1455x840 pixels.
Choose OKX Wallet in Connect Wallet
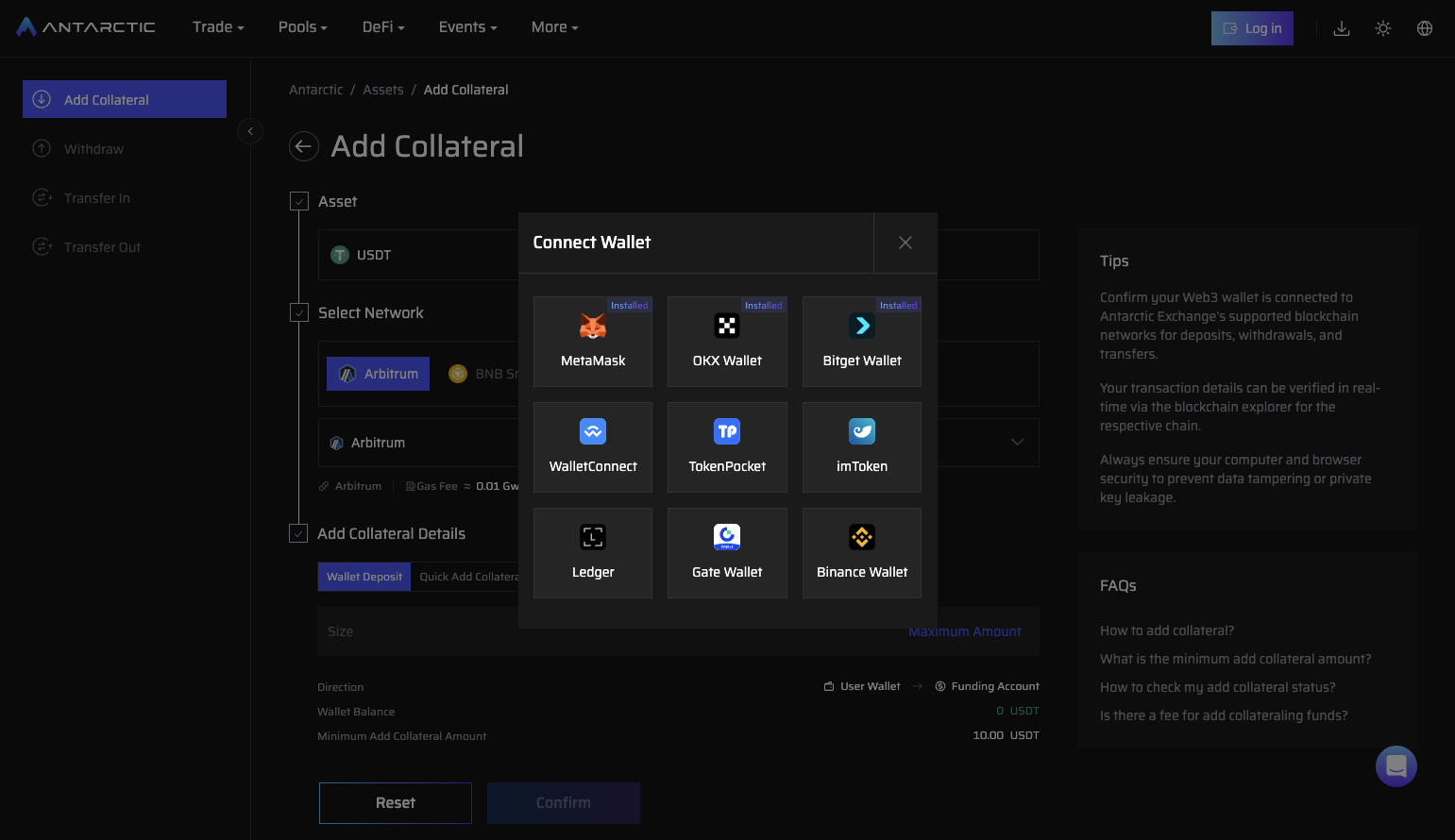(x=727, y=342)
